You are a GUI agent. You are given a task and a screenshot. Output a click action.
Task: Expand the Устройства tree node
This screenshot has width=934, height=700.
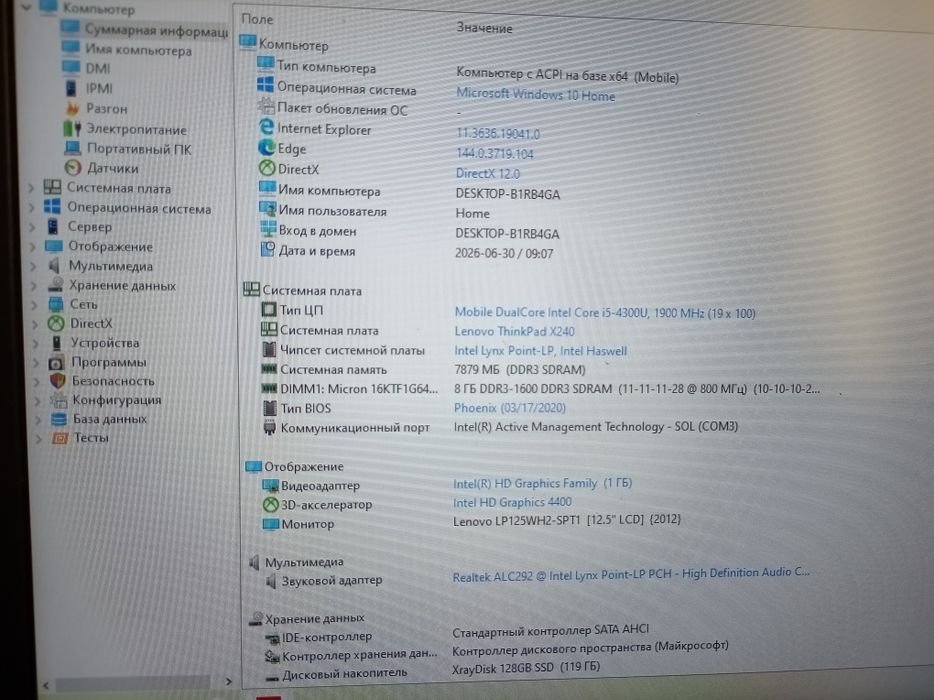tap(36, 344)
